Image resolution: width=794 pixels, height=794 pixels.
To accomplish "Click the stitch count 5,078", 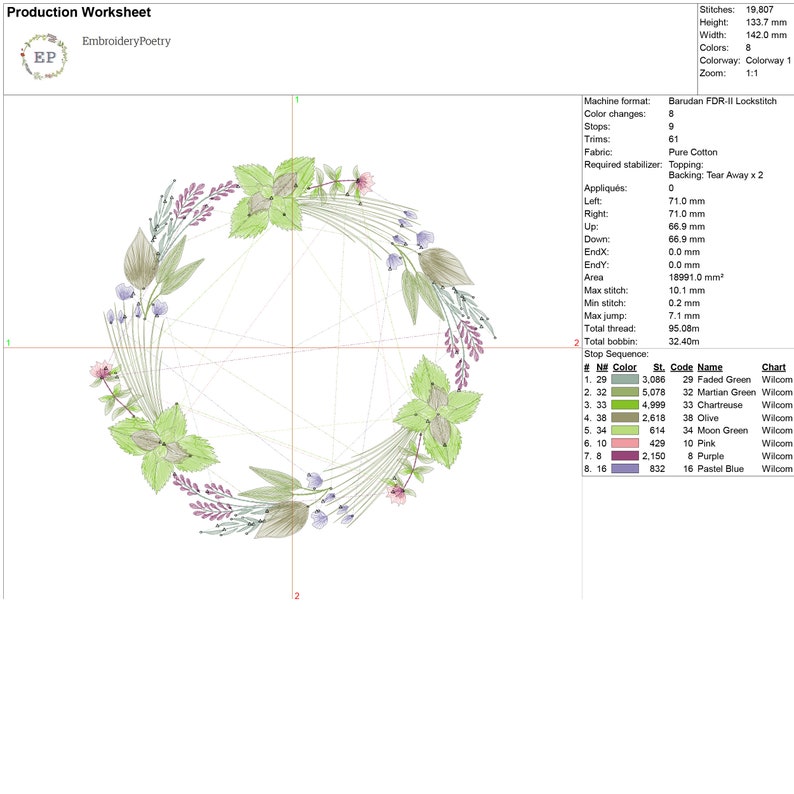I will coord(654,392).
